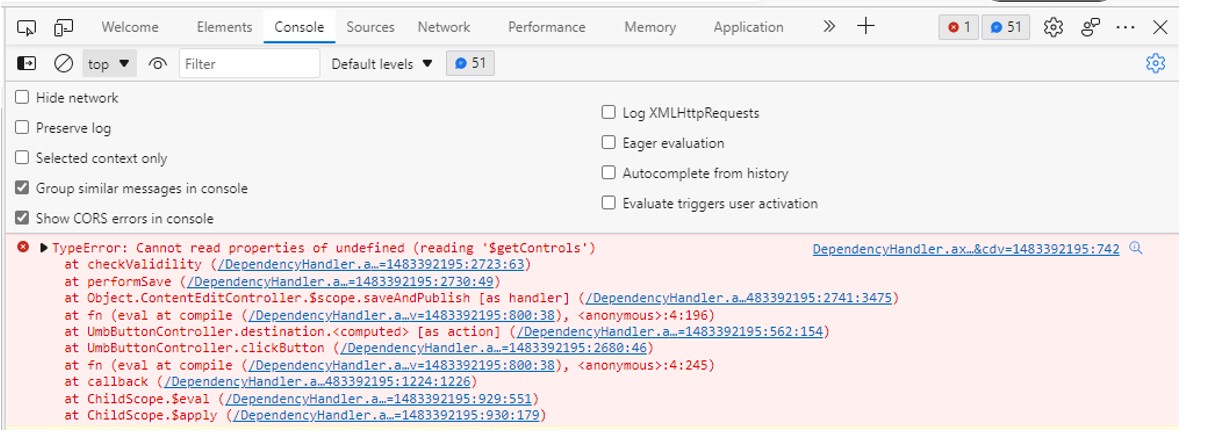Focus the Filter input field
This screenshot has width=1210, height=440.
[249, 64]
